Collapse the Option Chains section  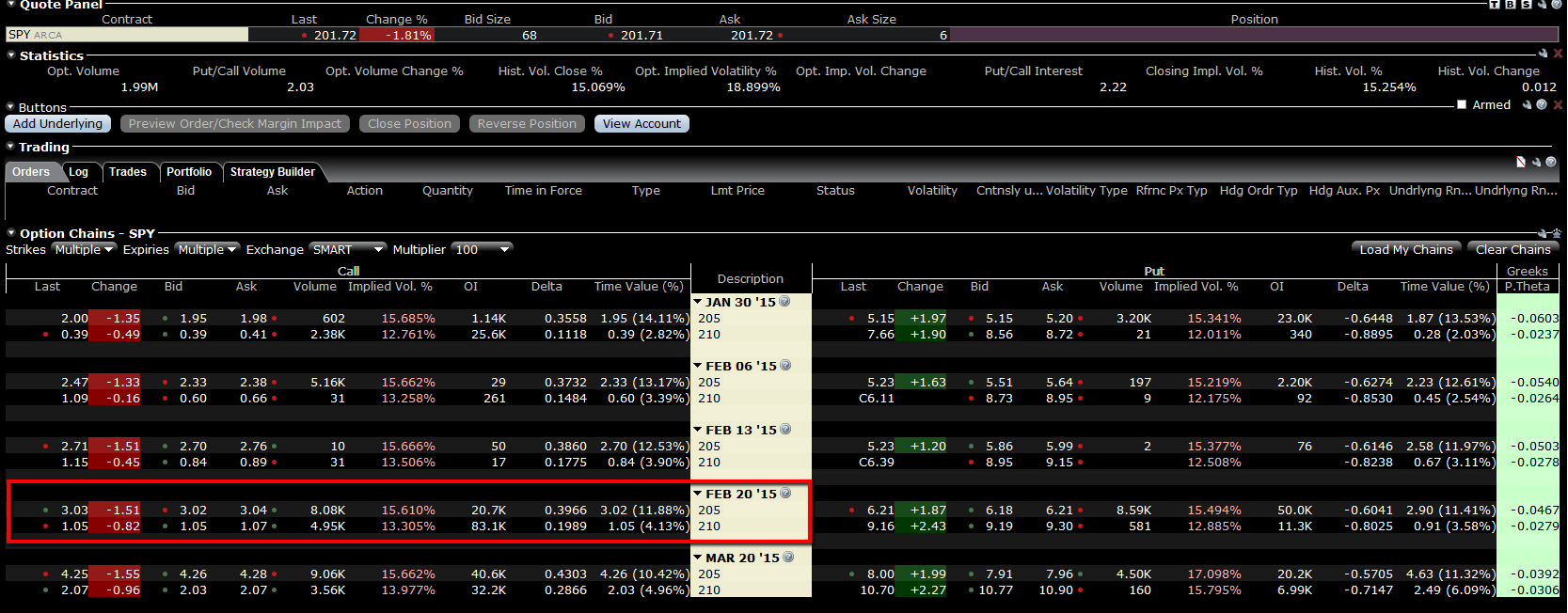[x=11, y=233]
